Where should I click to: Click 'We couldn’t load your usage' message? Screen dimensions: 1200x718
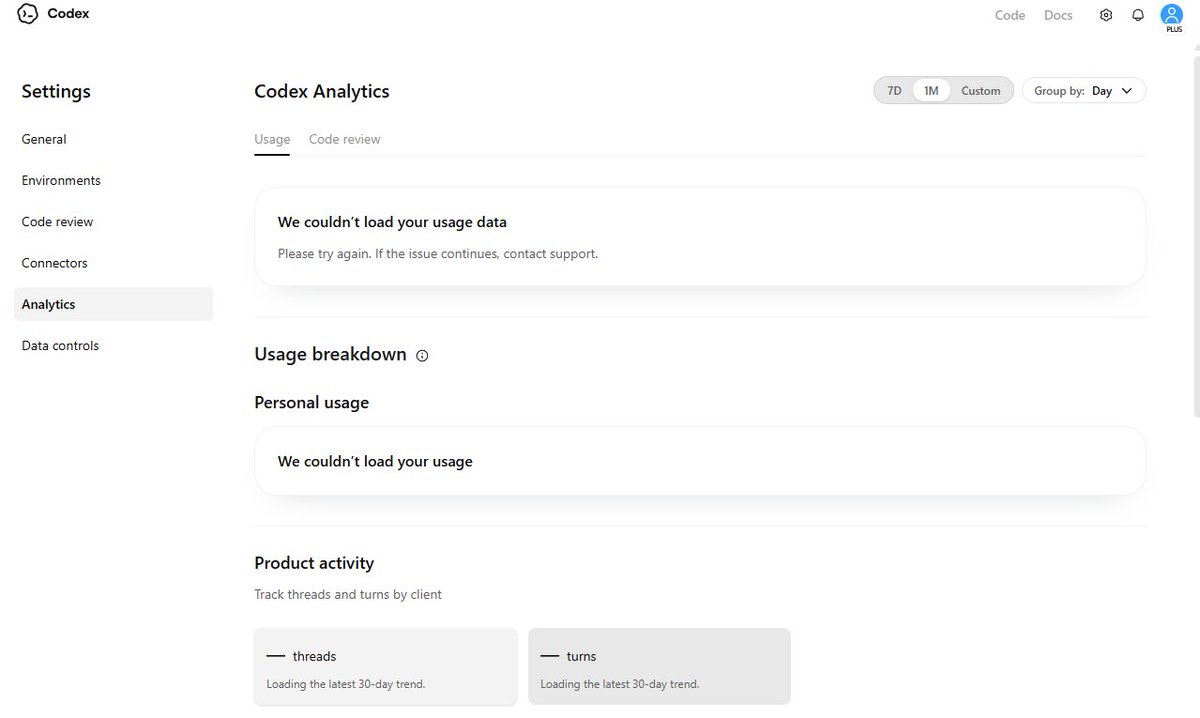(x=375, y=462)
